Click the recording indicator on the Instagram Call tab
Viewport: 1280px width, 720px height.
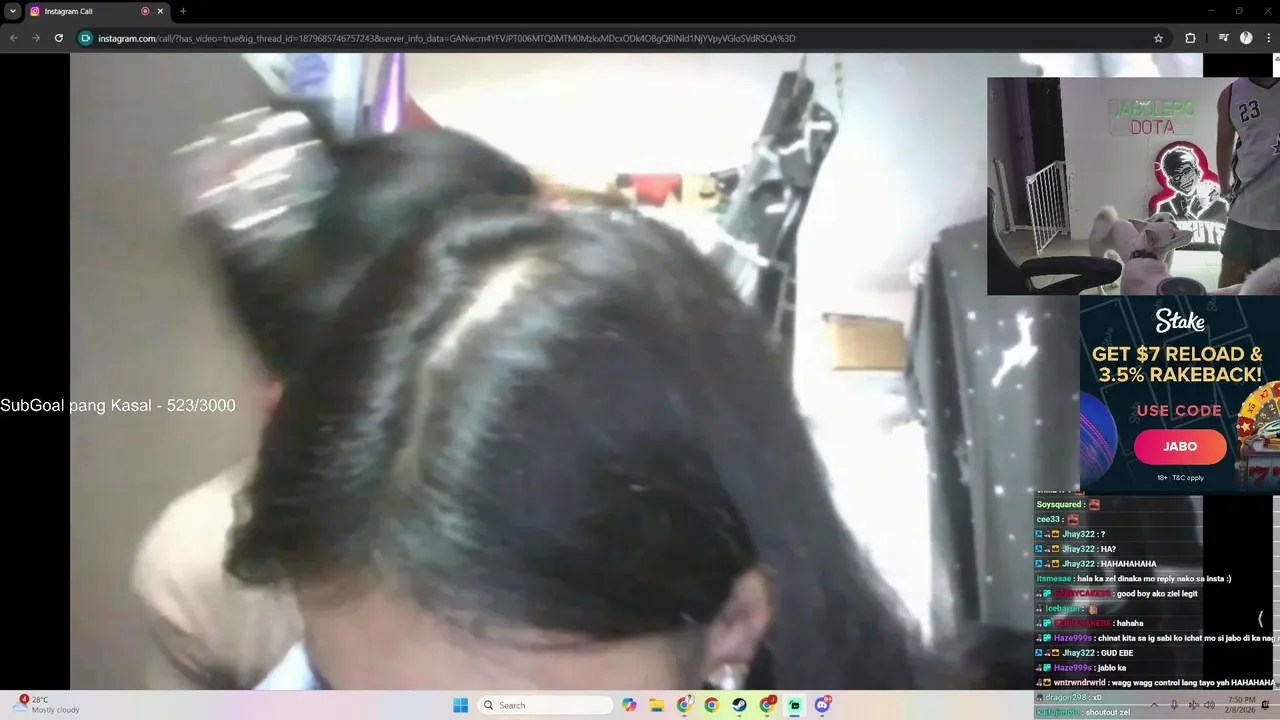click(145, 11)
